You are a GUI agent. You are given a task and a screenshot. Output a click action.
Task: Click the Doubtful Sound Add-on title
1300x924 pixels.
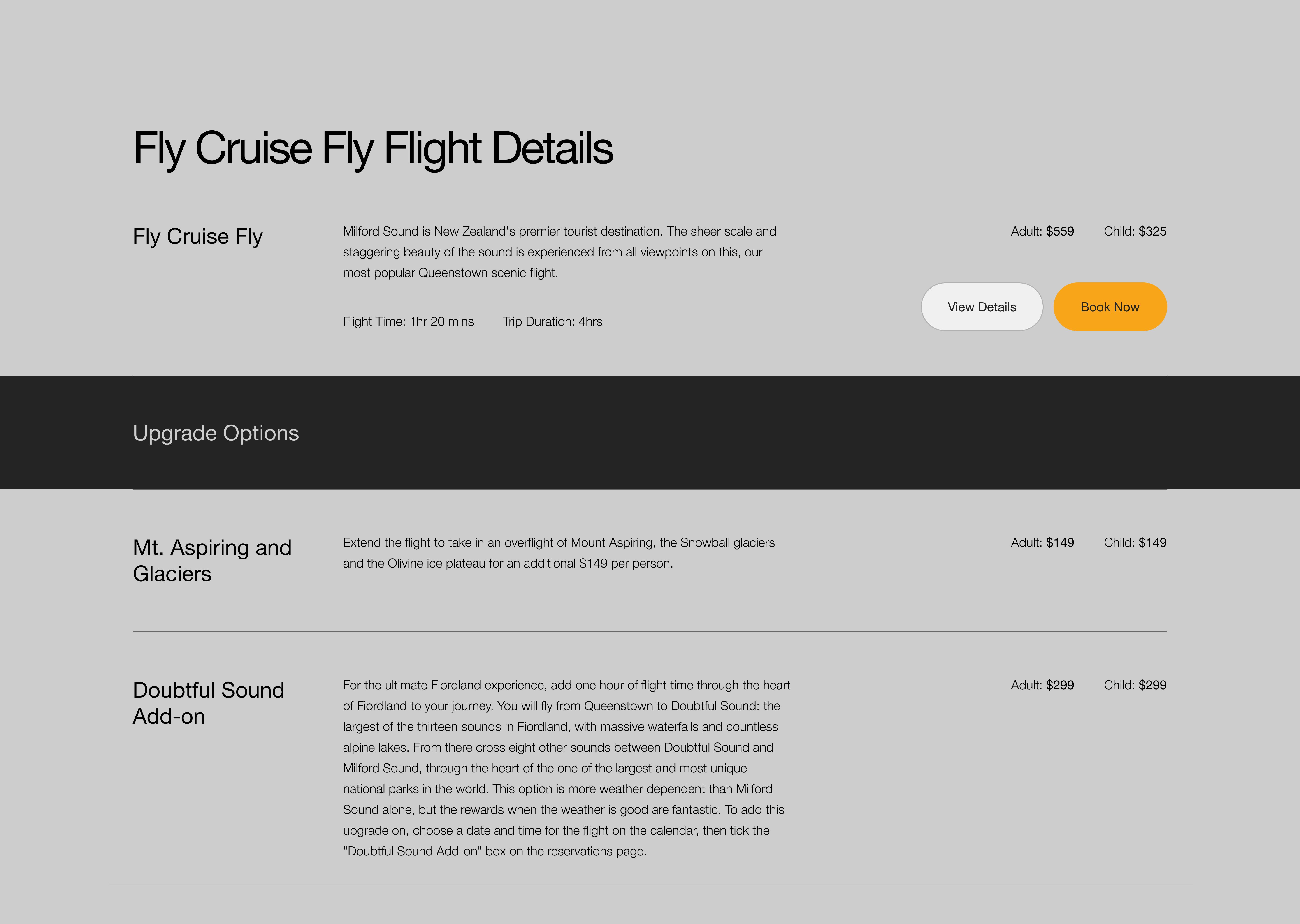208,703
